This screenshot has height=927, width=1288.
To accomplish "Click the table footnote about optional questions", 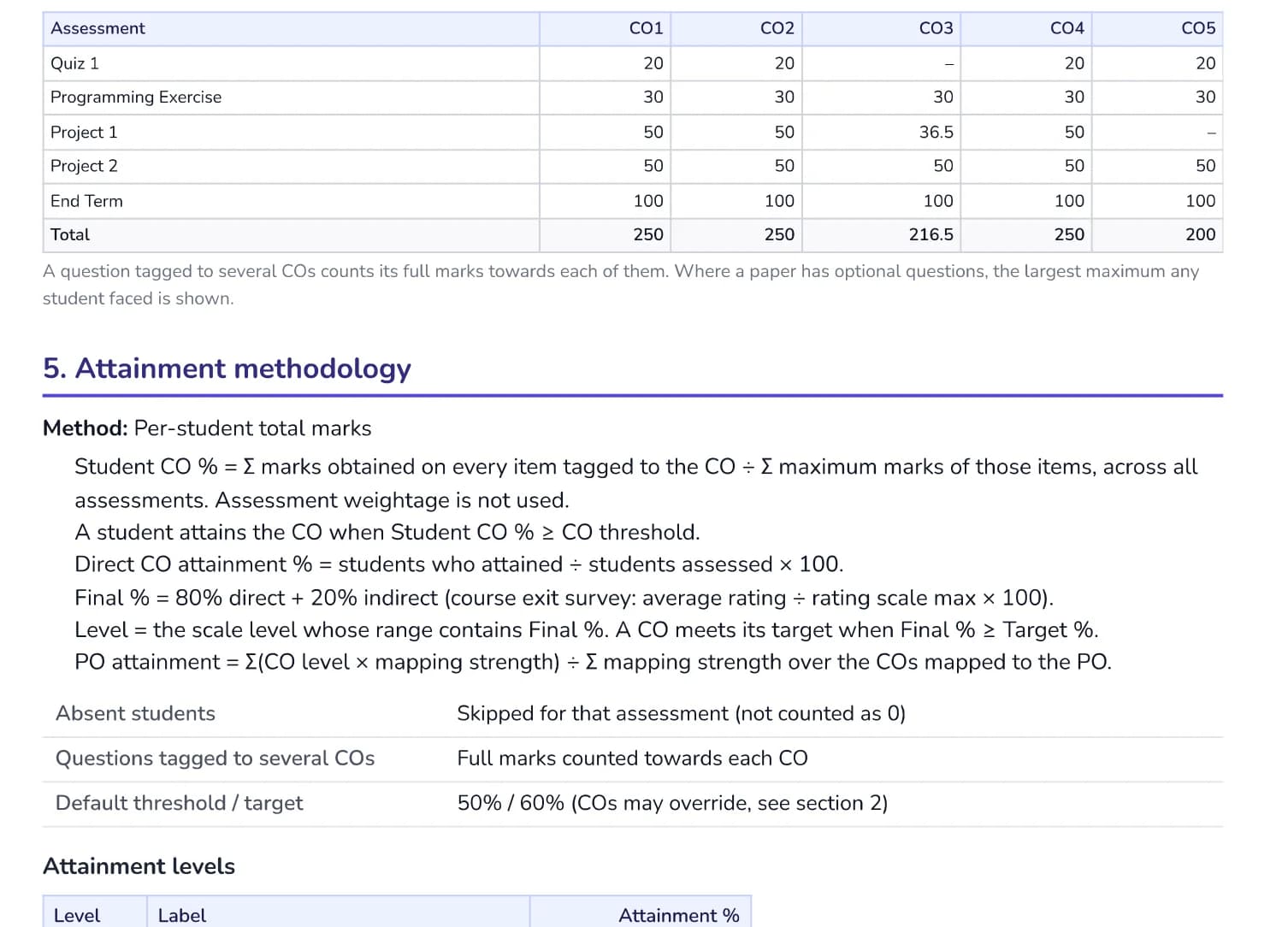I will pyautogui.click(x=621, y=285).
